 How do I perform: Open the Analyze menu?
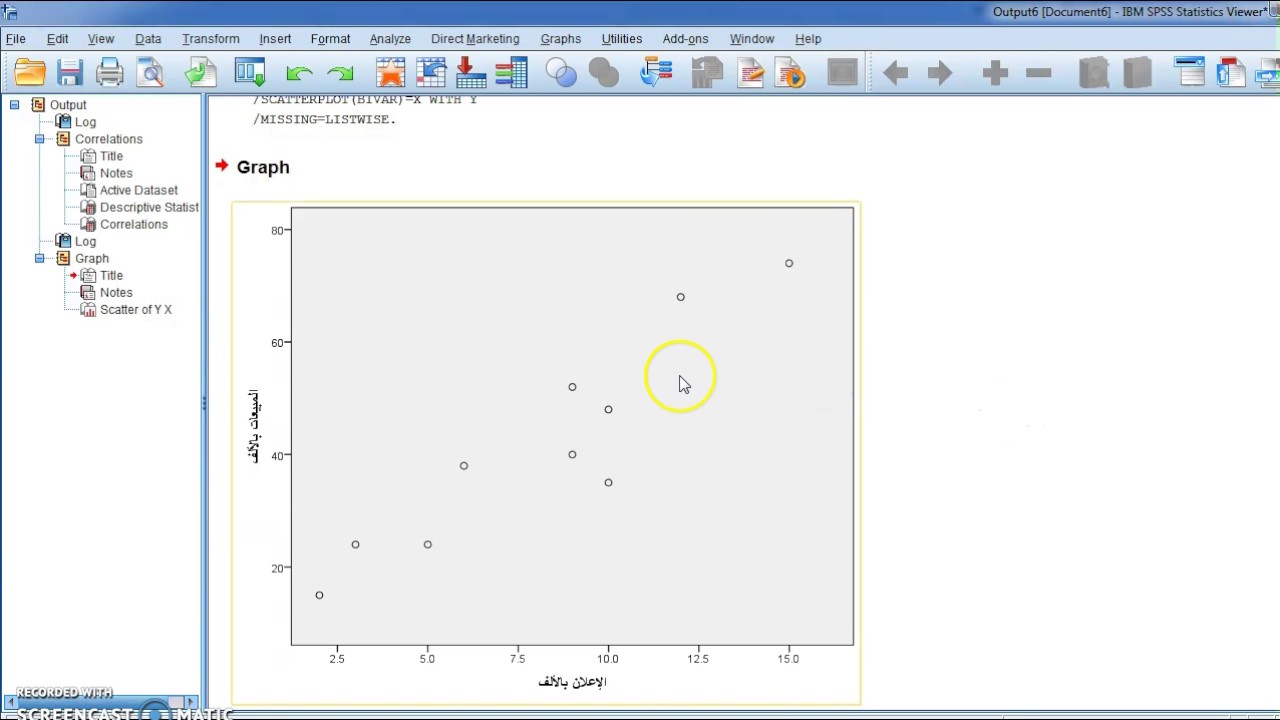[x=390, y=39]
